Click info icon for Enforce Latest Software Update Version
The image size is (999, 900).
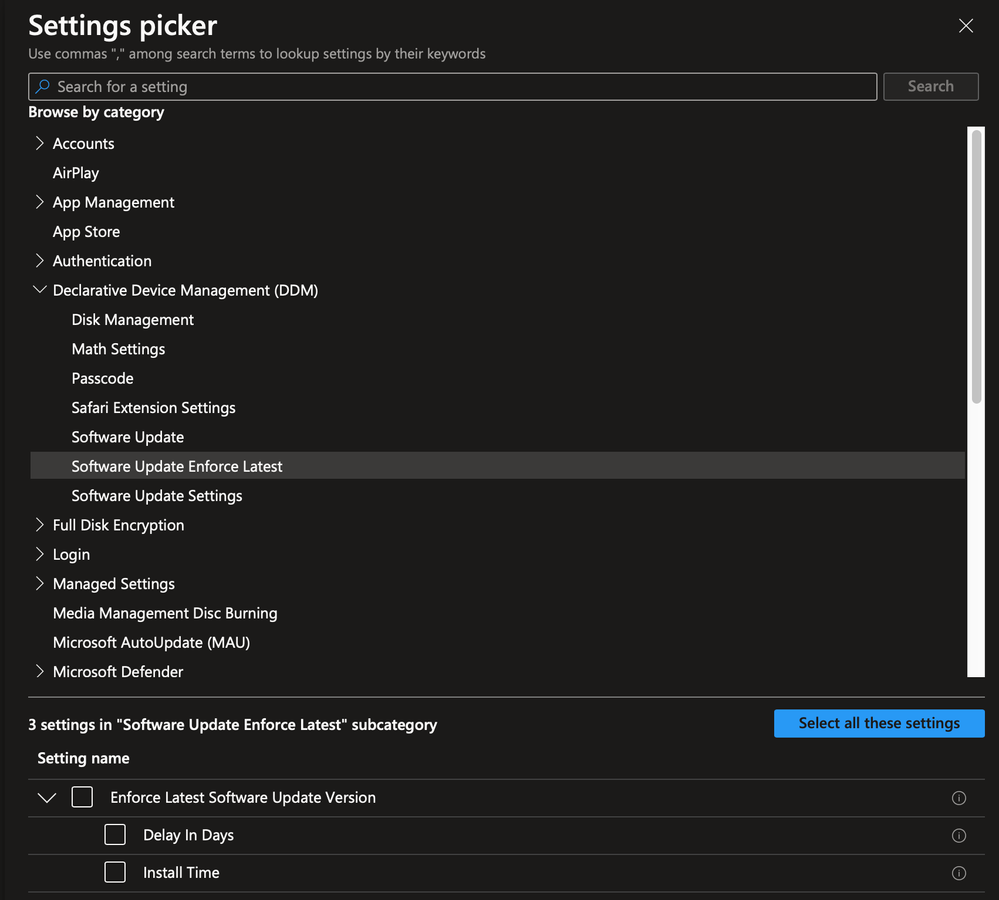pos(958,798)
